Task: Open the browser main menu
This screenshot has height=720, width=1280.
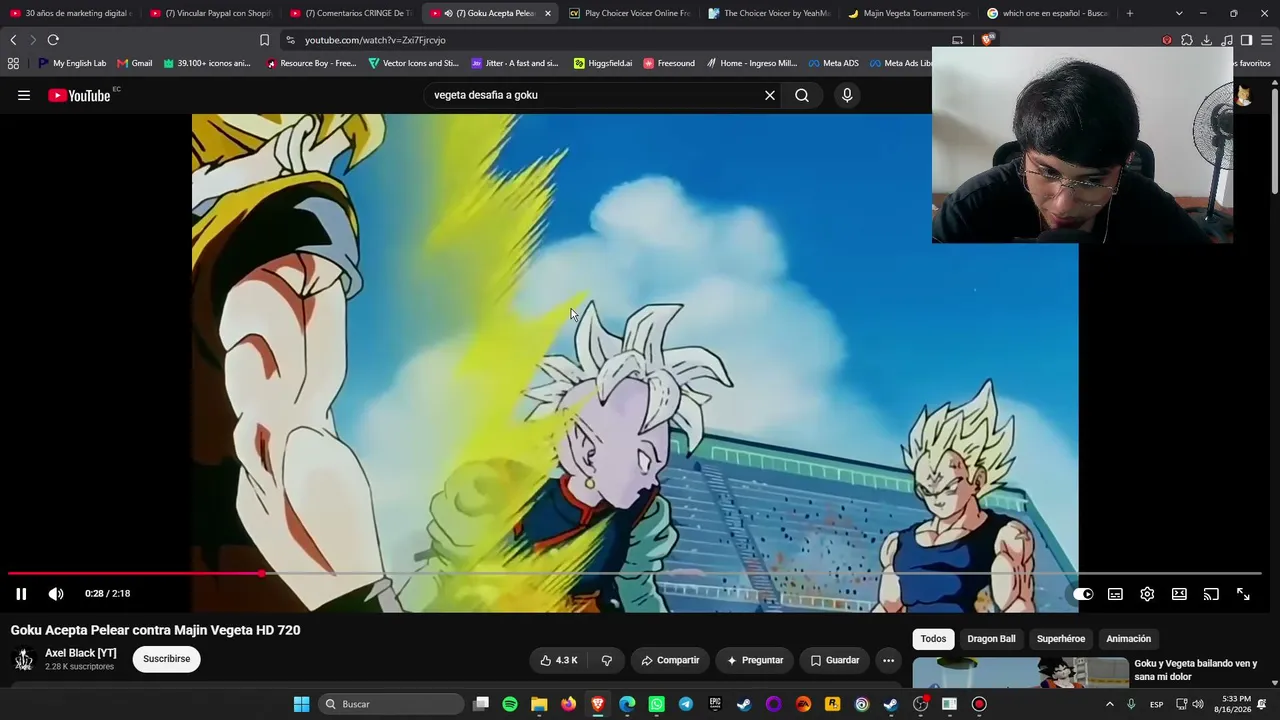Action: click(x=1266, y=40)
